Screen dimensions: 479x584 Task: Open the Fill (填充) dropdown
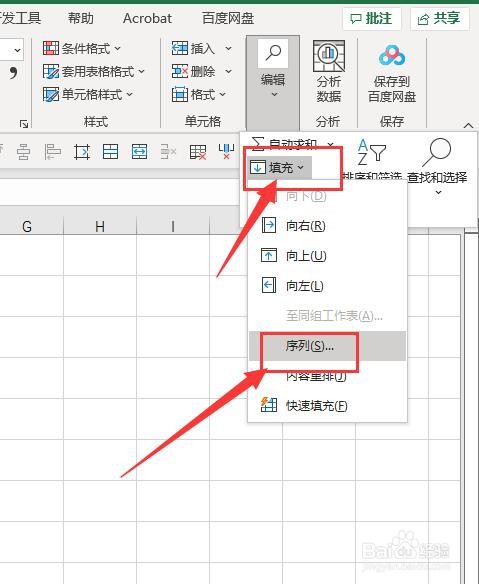pyautogui.click(x=279, y=168)
